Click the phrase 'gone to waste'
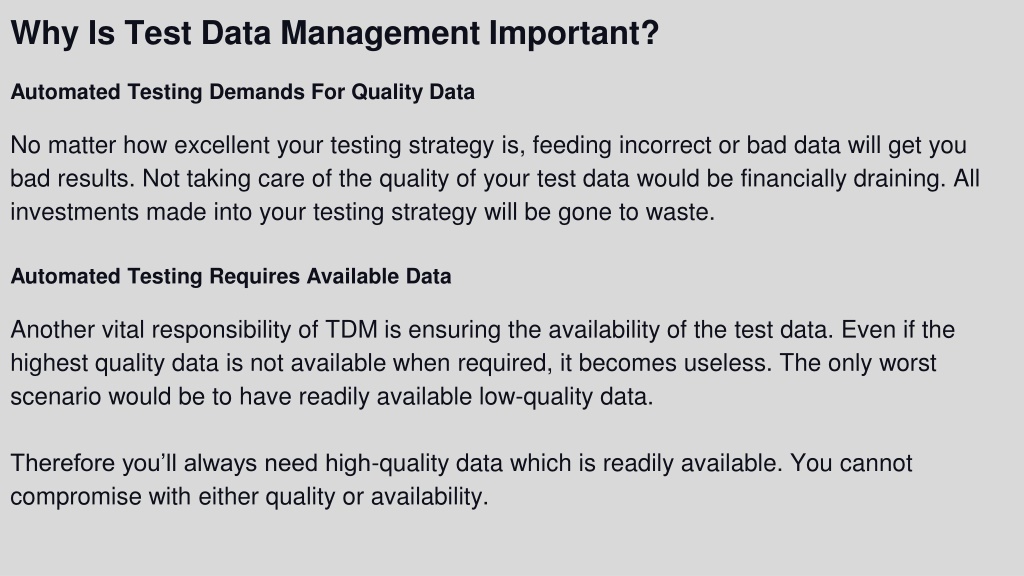 pos(635,212)
